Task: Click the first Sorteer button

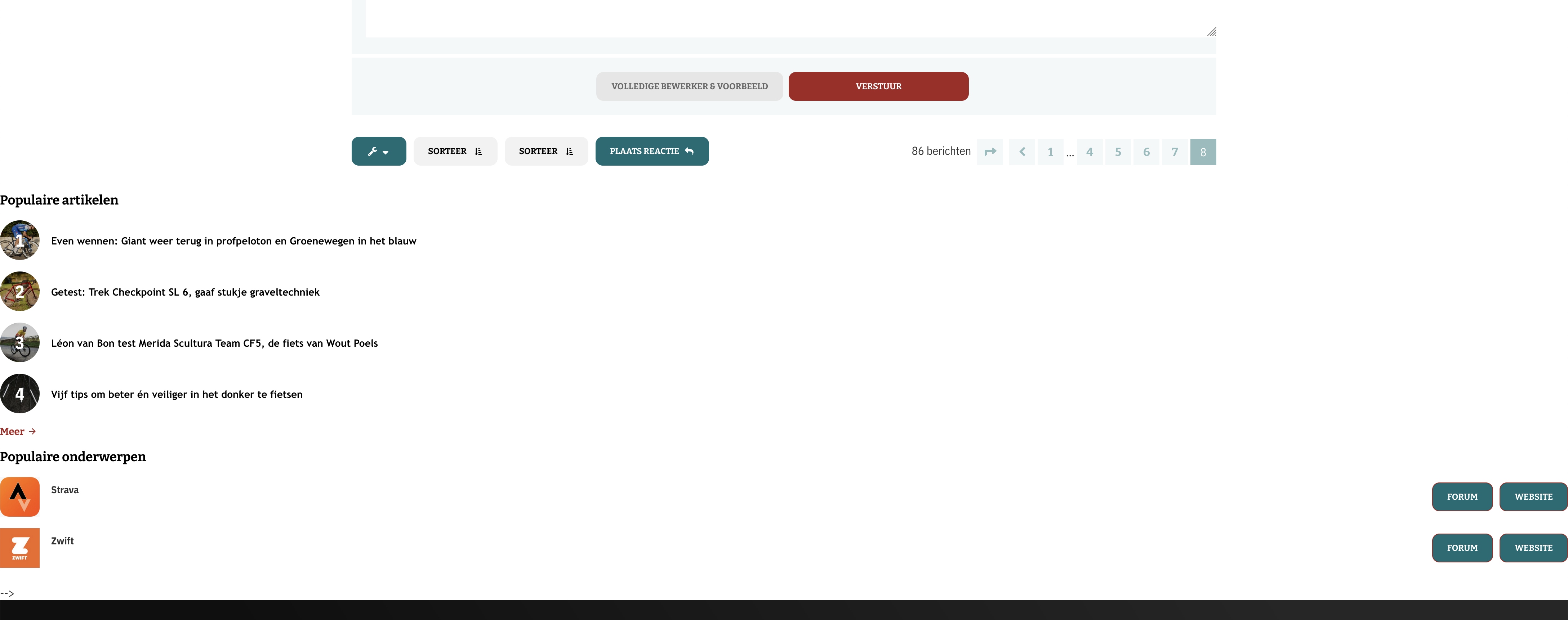Action: 455,152
